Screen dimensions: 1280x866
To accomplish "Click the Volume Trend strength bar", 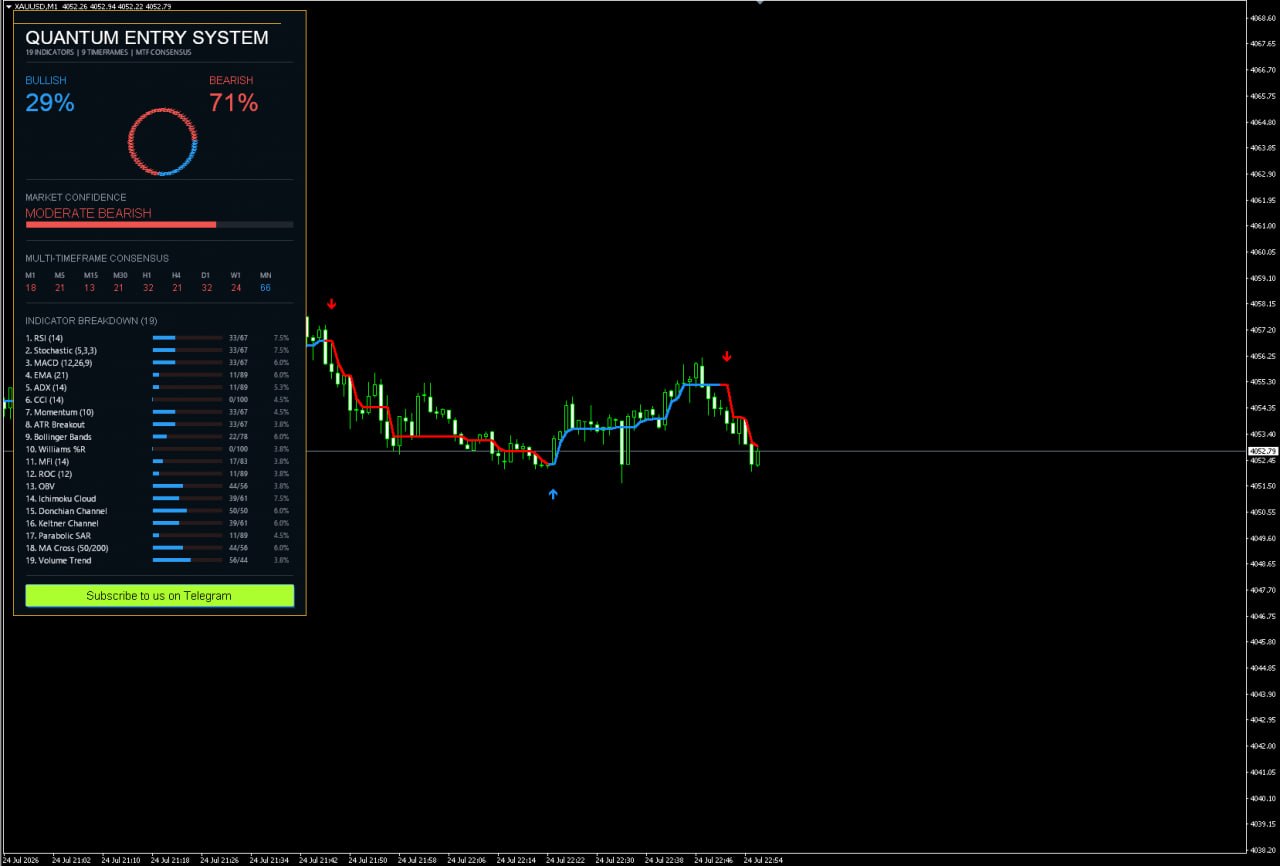I will (187, 560).
